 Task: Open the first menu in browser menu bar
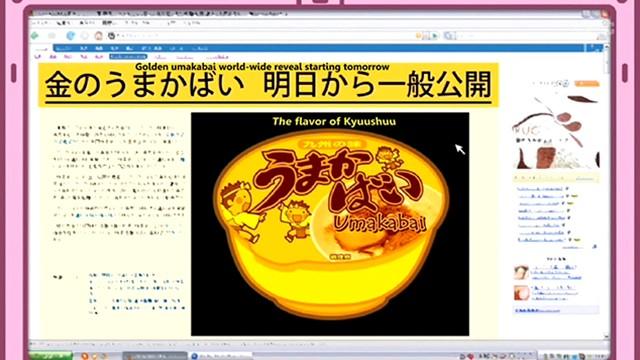click(41, 22)
